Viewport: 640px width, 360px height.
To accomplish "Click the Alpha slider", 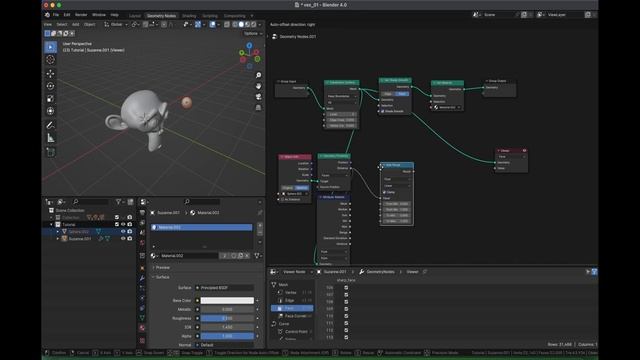I will [x=227, y=336].
